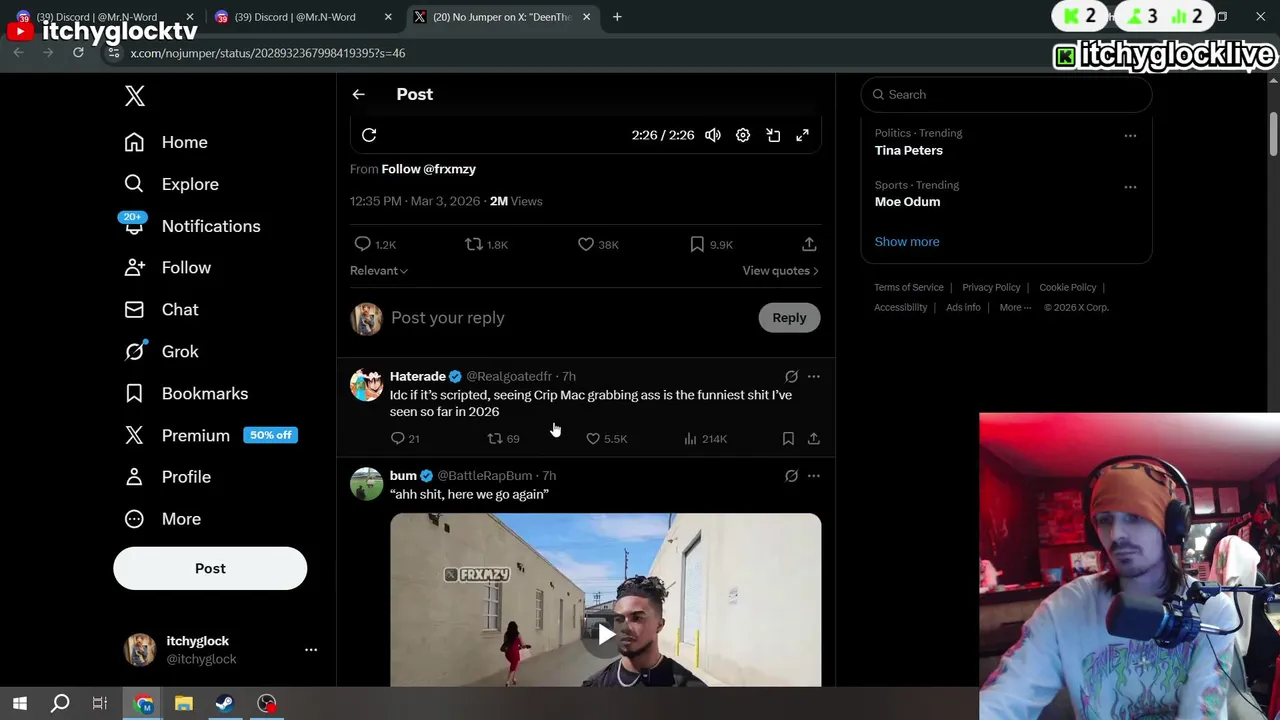View analytics for Haterade's 214K views
The width and height of the screenshot is (1280, 720).
[x=705, y=439]
